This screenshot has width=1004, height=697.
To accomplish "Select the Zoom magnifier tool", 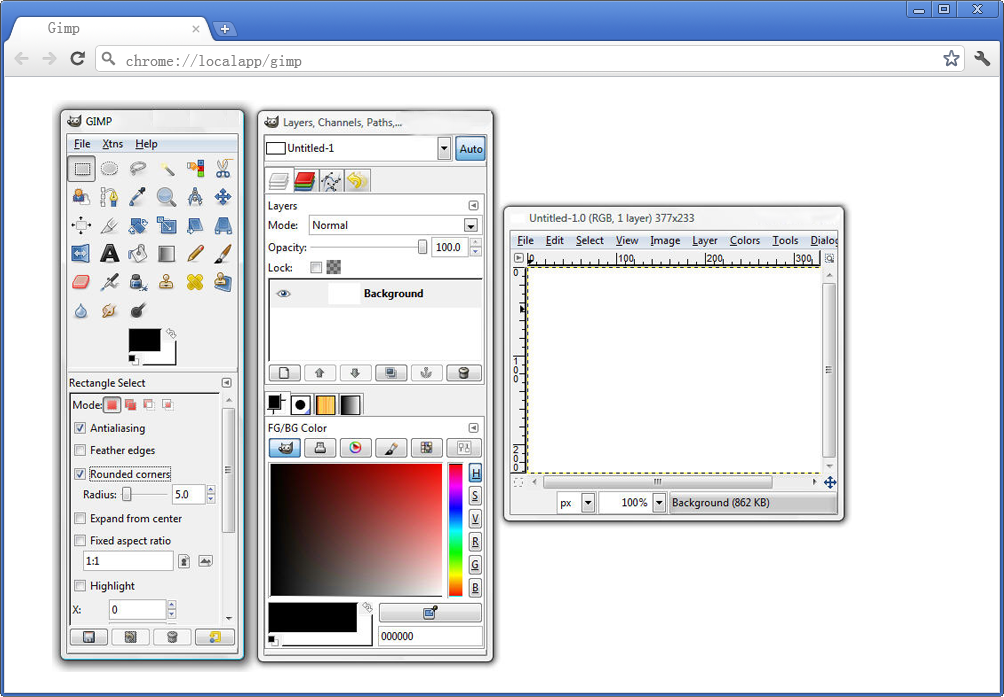I will click(x=166, y=197).
